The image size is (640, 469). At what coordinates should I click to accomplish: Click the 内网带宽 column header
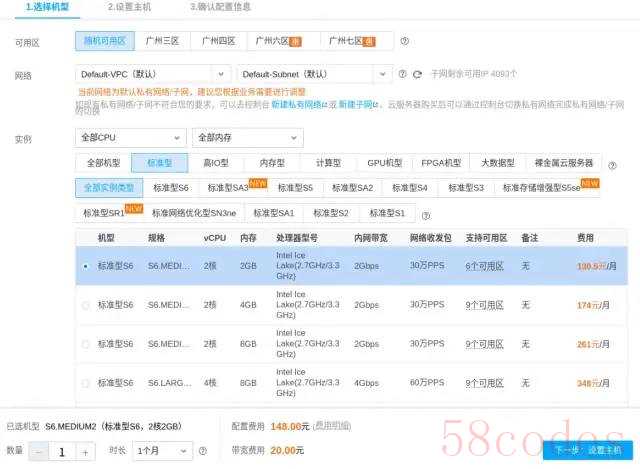tap(371, 238)
